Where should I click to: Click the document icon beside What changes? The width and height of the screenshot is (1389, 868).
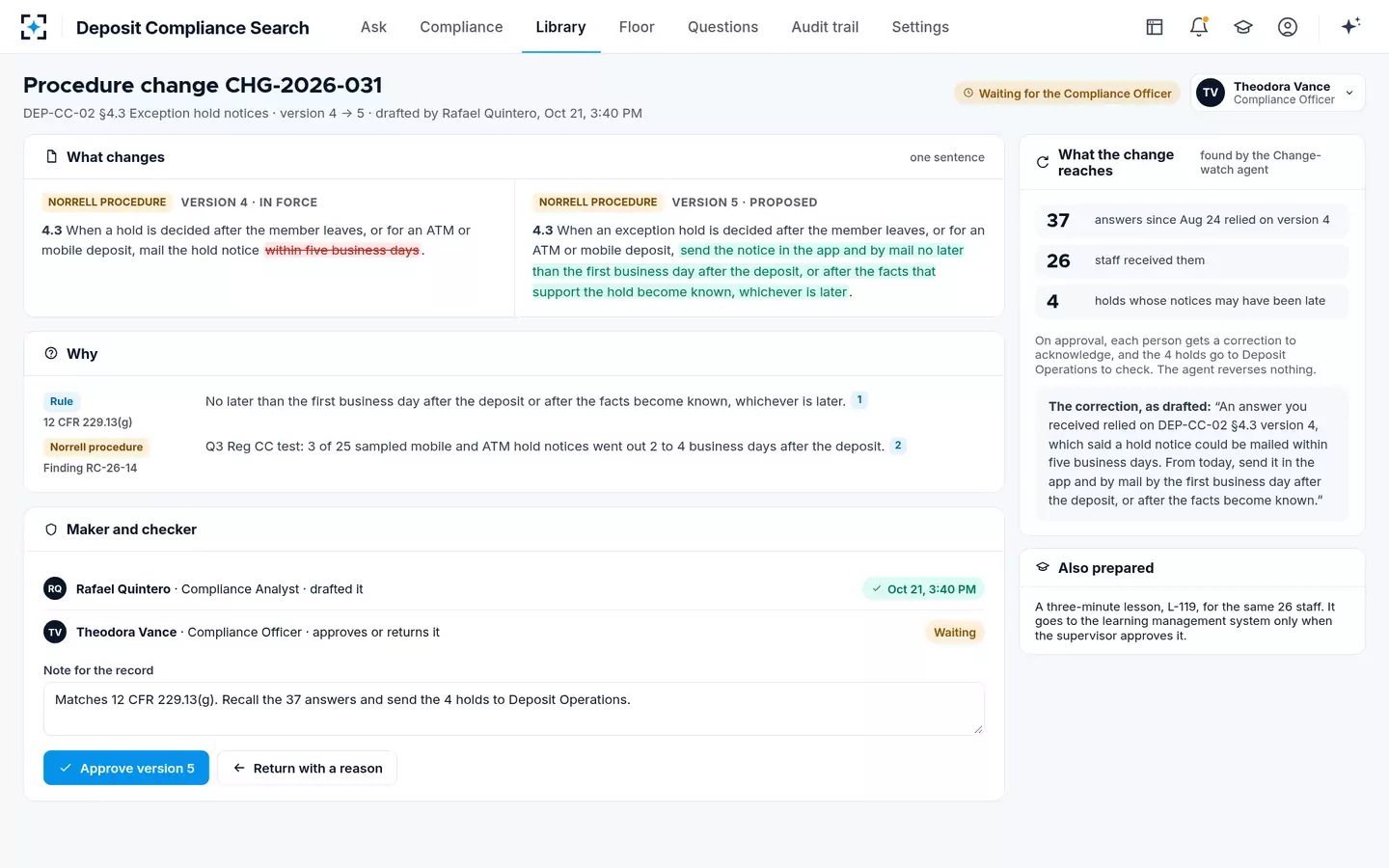click(52, 156)
